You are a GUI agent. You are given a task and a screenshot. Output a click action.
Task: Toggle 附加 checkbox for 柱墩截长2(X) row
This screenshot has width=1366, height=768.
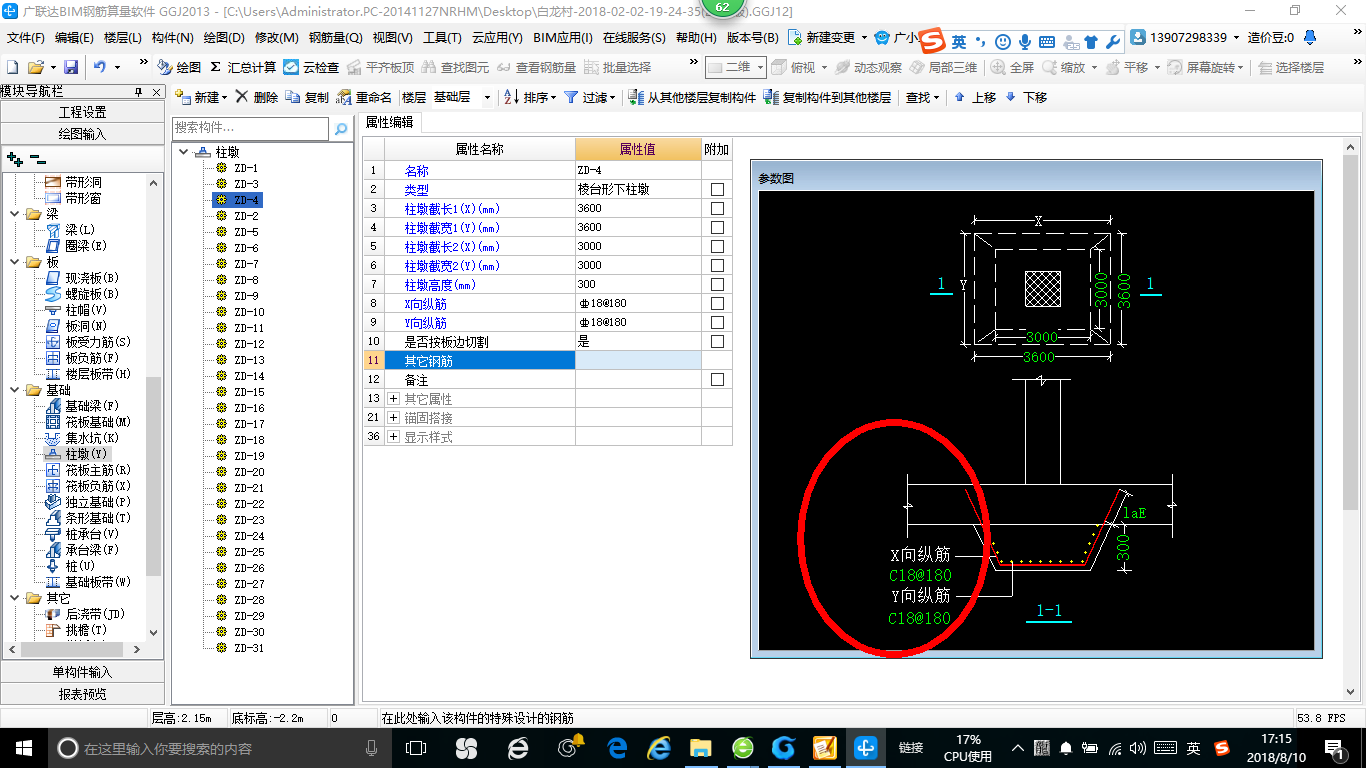[x=717, y=247]
